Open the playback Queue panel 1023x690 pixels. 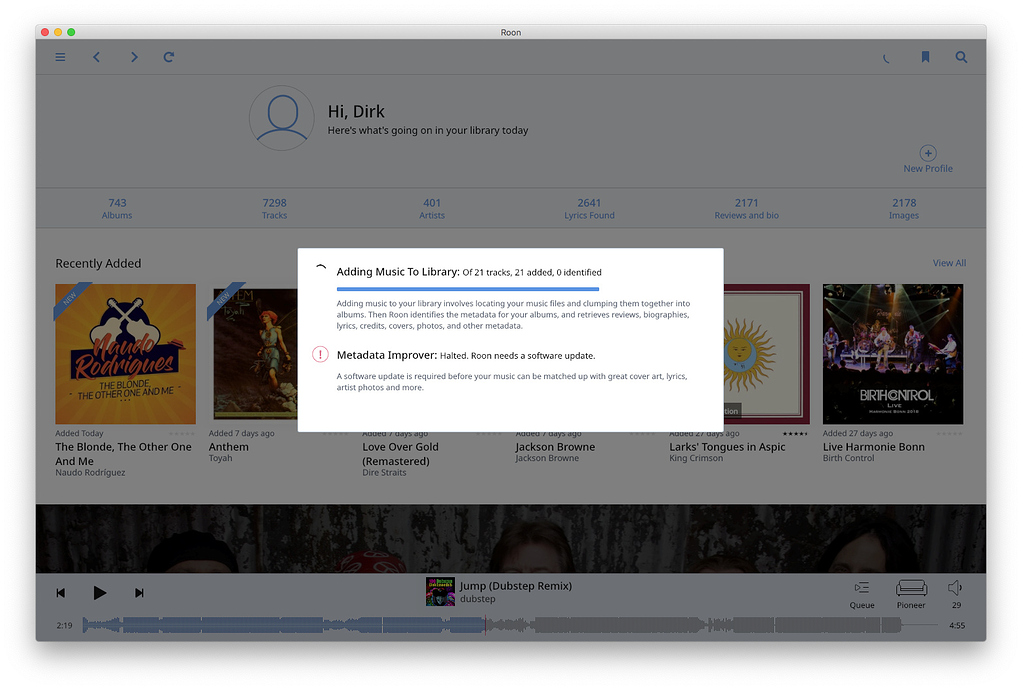(861, 592)
